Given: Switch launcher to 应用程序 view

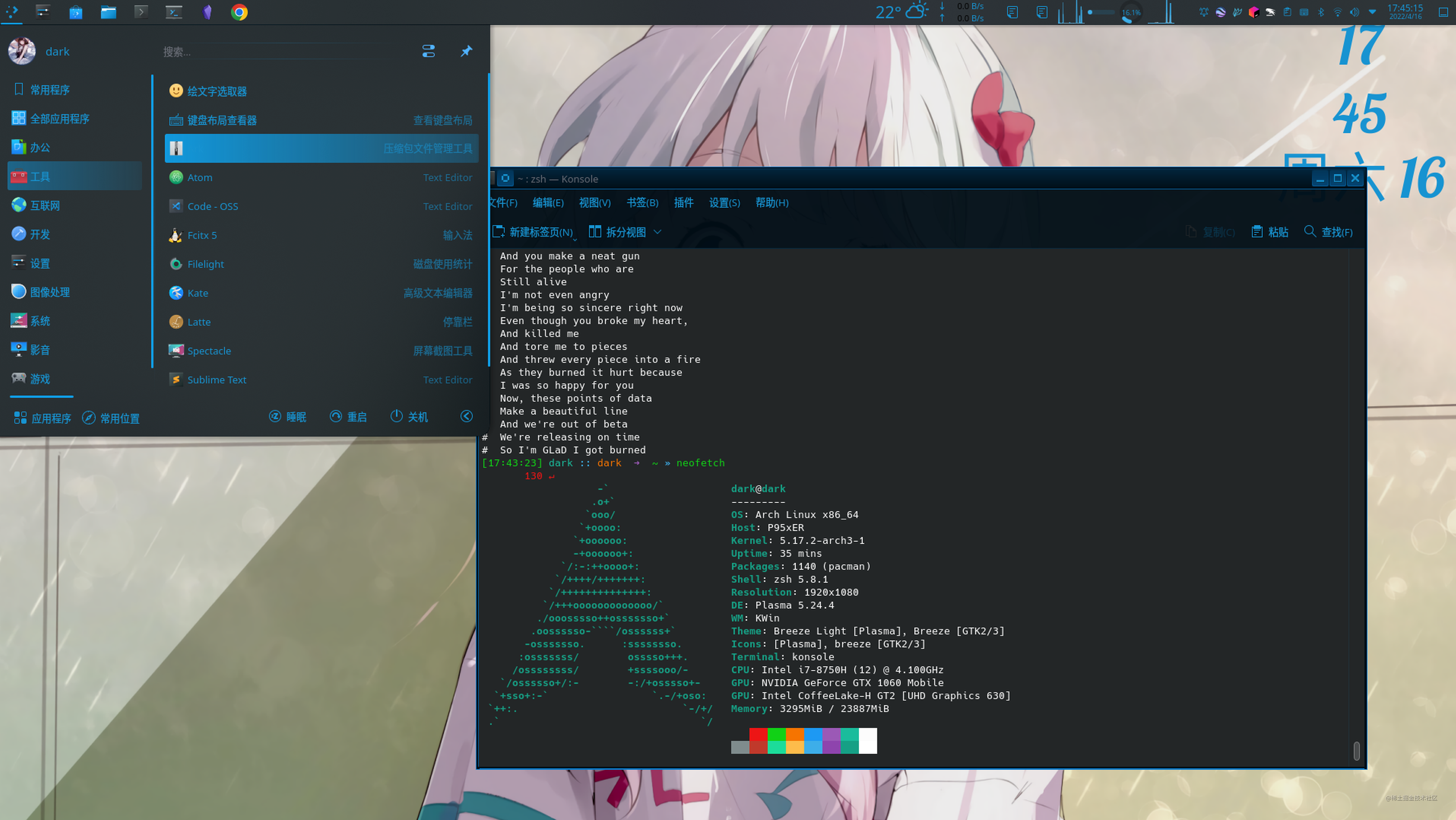Looking at the screenshot, I should click(42, 418).
